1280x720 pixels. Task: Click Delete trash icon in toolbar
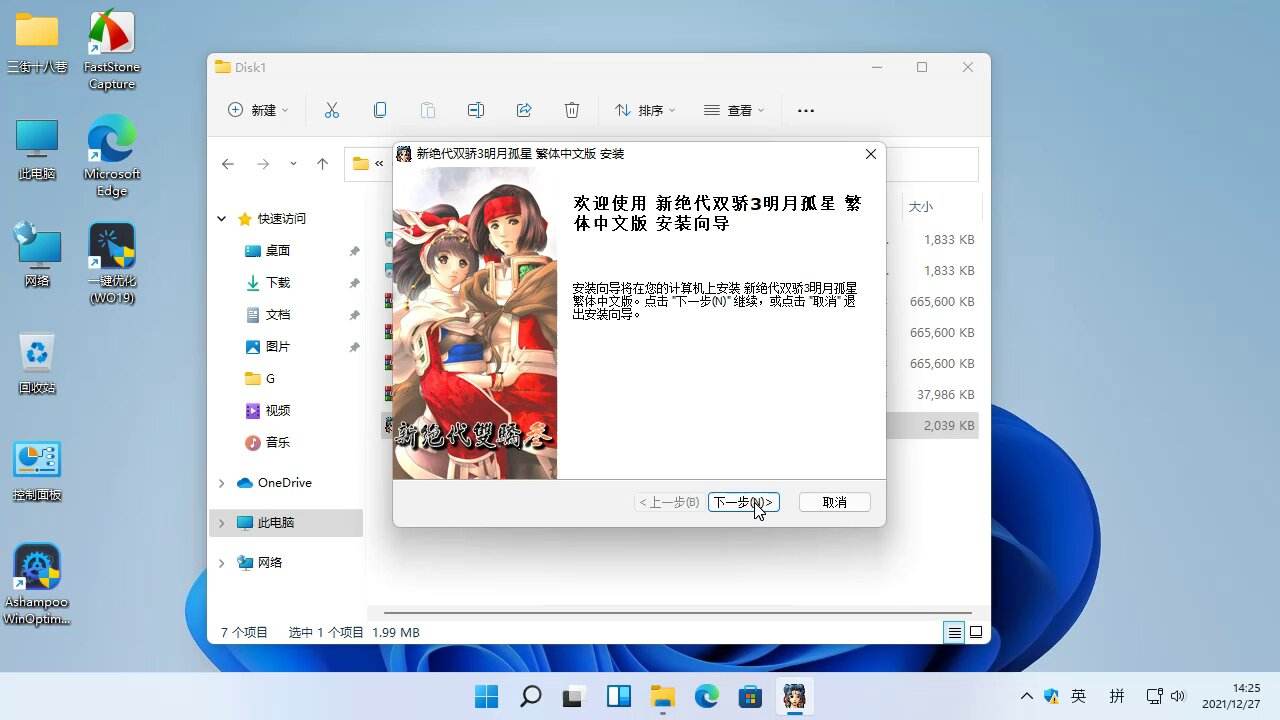572,110
